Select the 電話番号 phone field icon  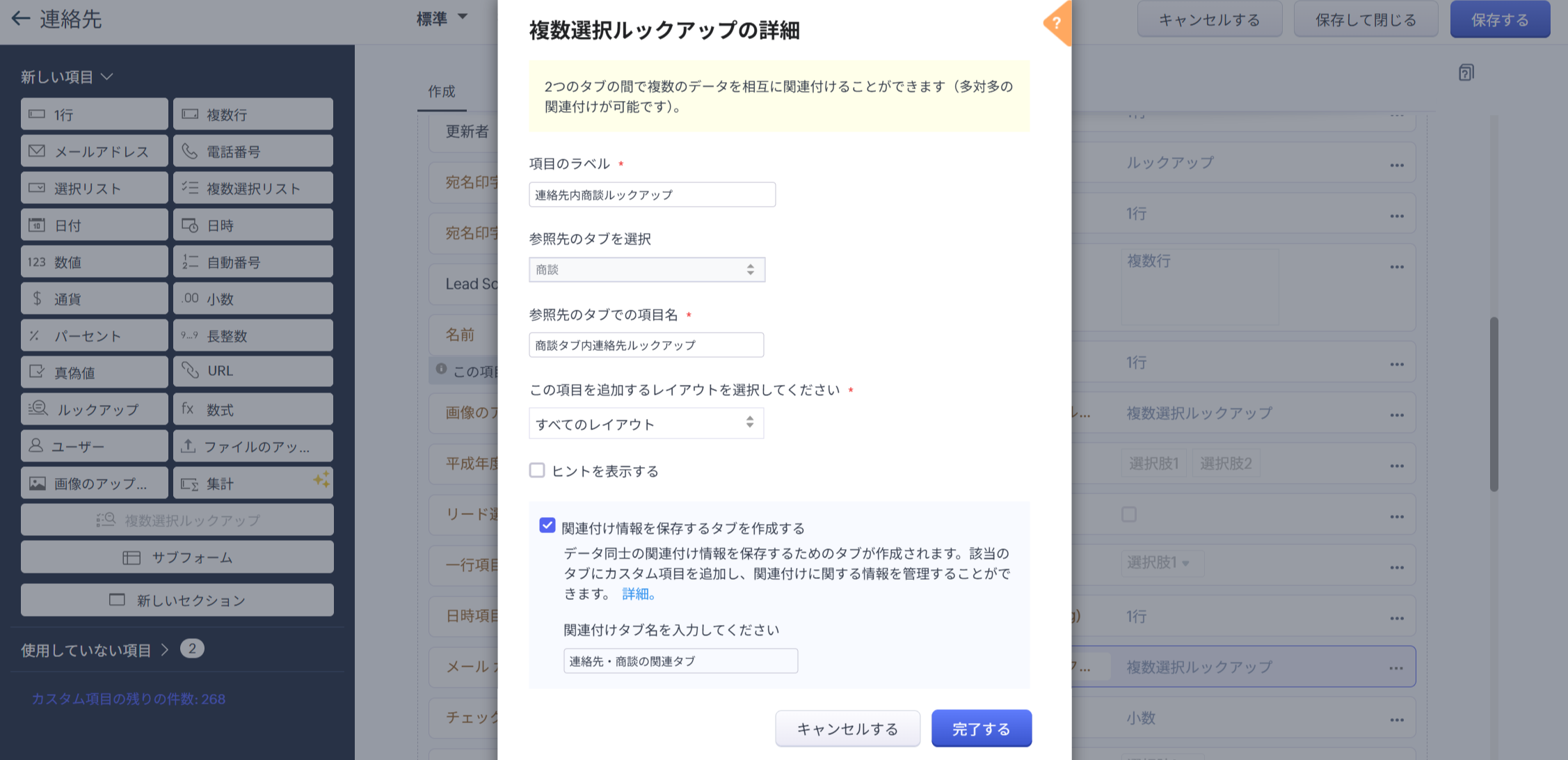pos(189,151)
